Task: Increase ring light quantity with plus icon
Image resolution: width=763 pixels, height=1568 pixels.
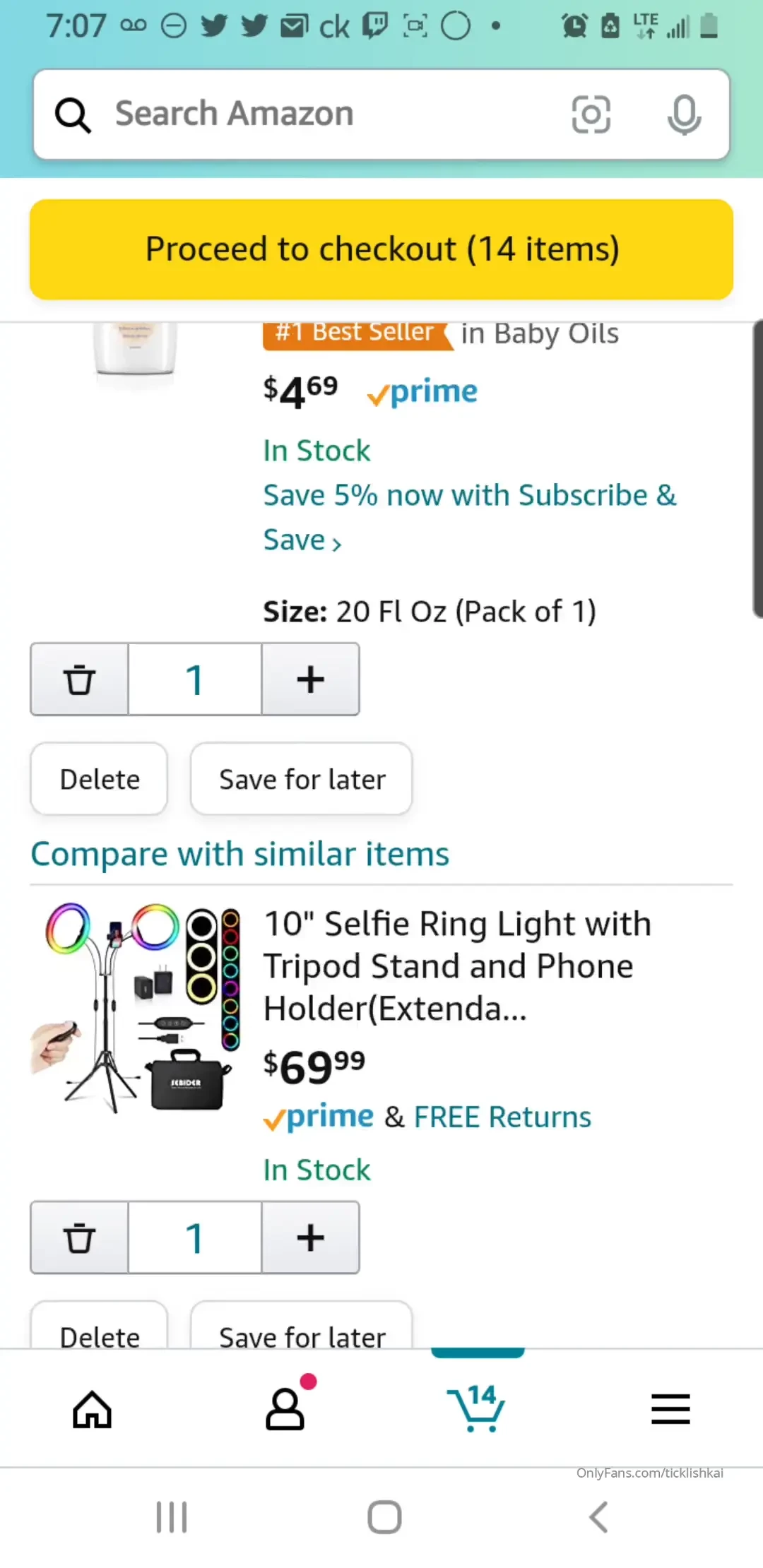Action: [x=310, y=1237]
